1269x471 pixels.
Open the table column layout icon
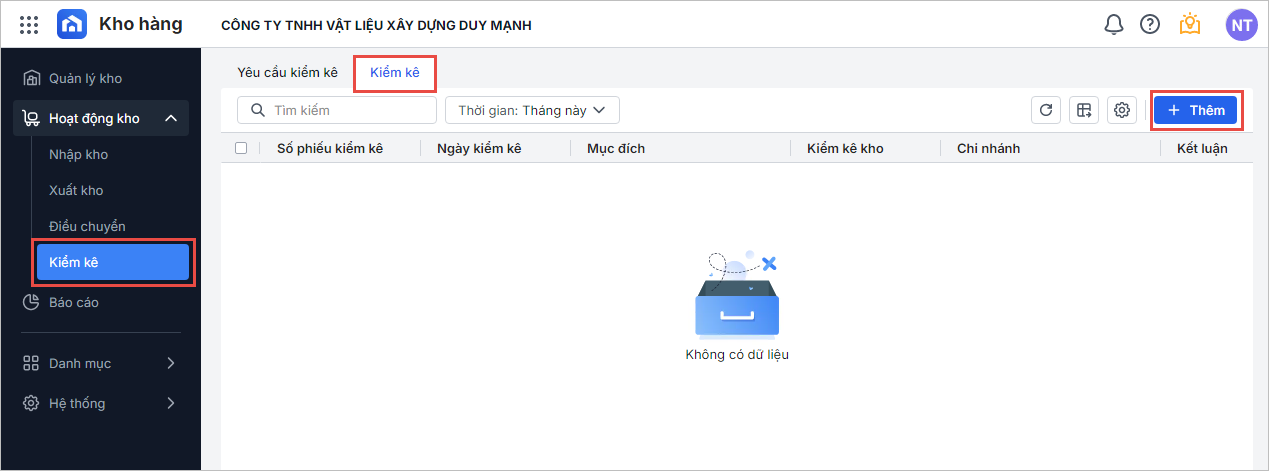1084,110
